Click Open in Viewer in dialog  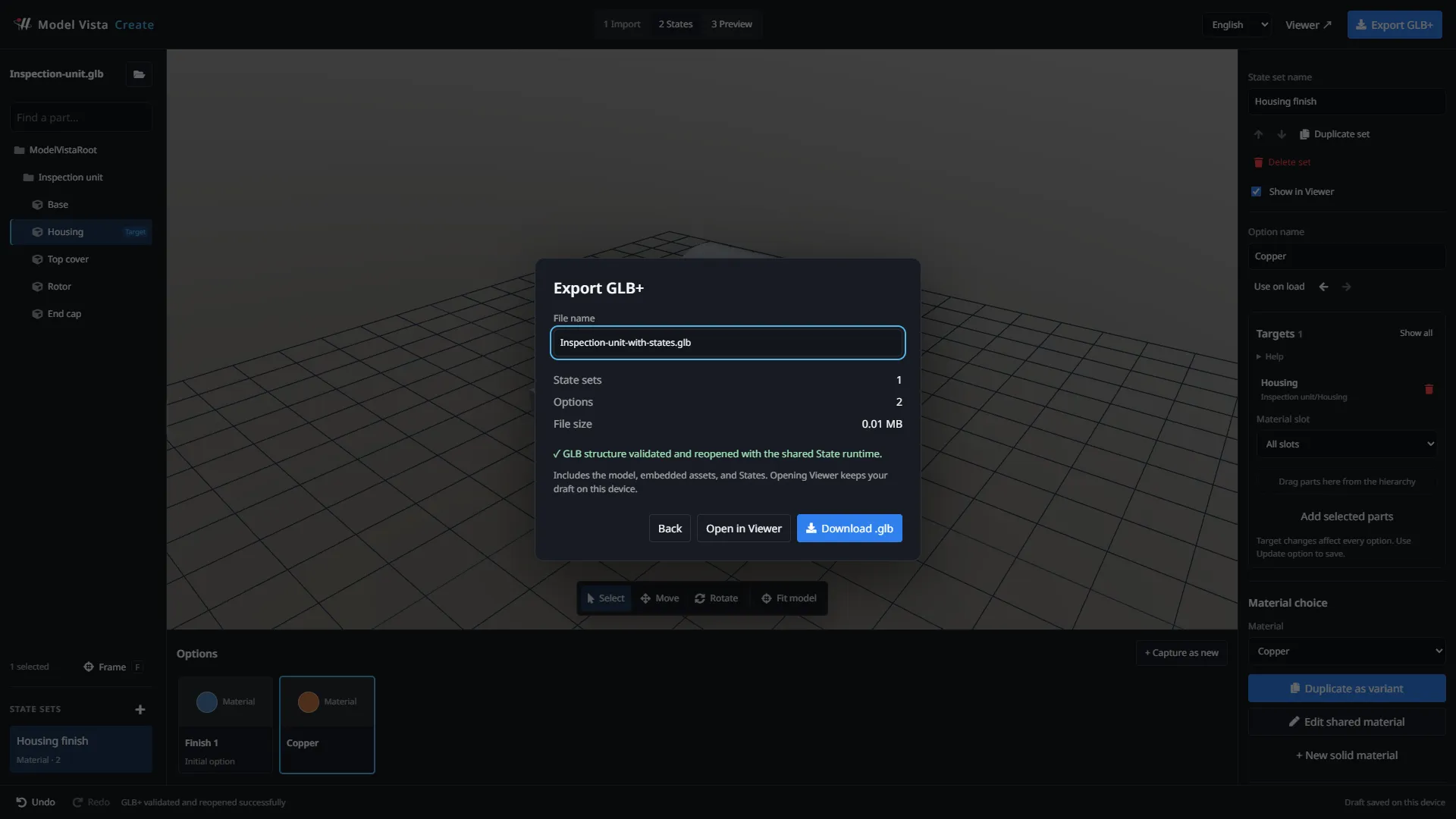point(744,529)
